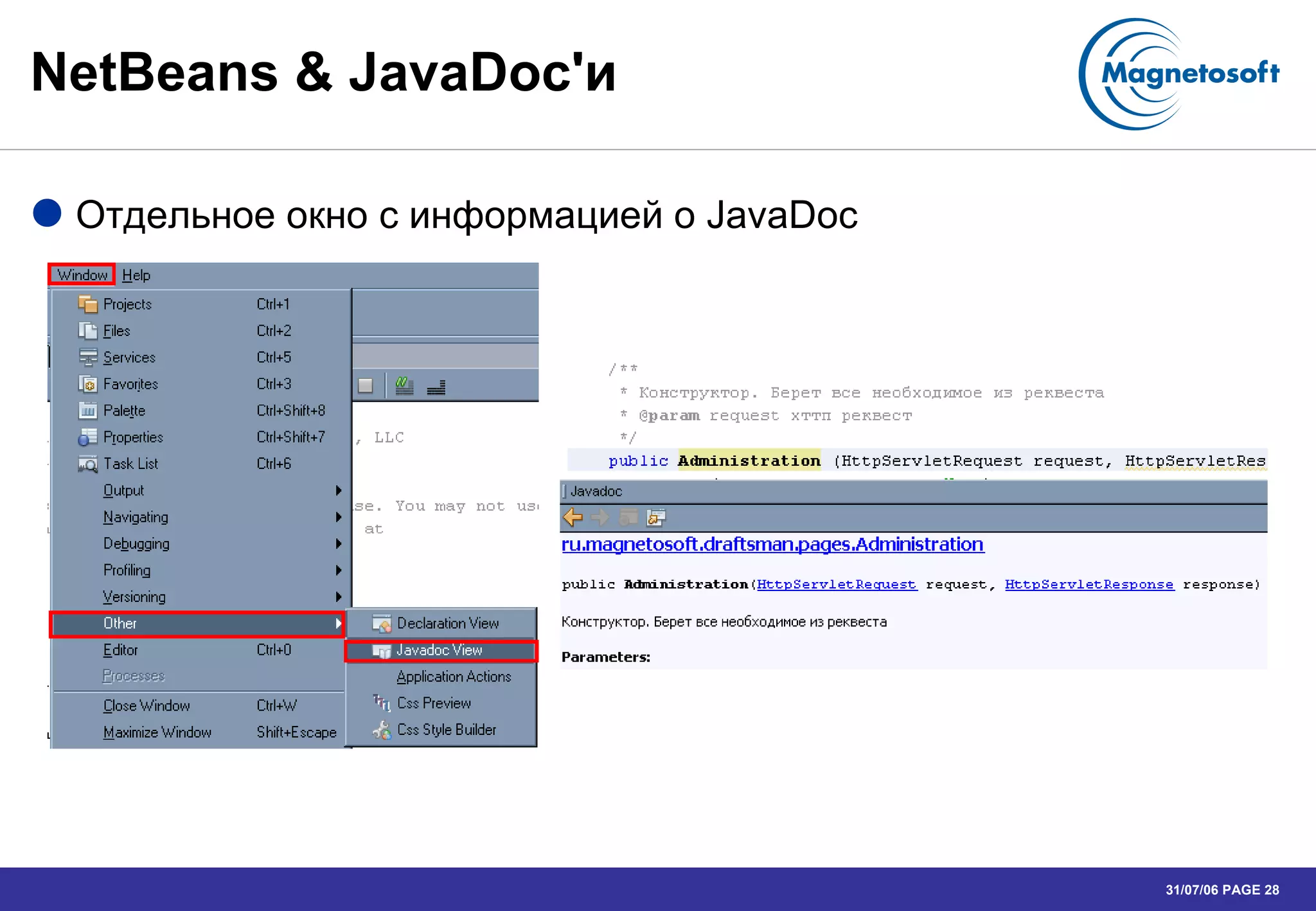Click the stop square icon in editor toolbar
The image size is (1316, 911).
[366, 385]
